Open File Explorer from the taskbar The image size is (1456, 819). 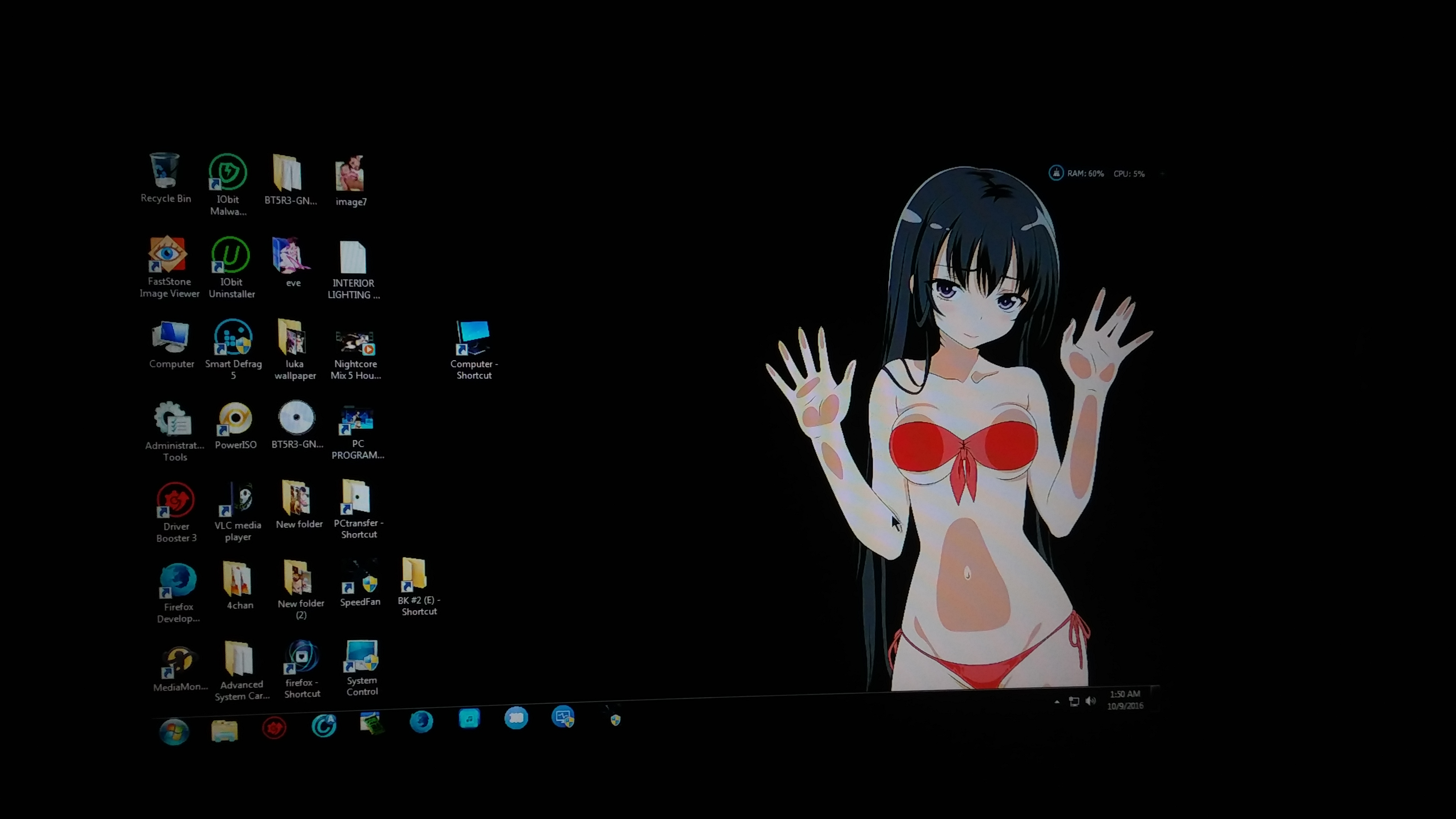point(224,730)
